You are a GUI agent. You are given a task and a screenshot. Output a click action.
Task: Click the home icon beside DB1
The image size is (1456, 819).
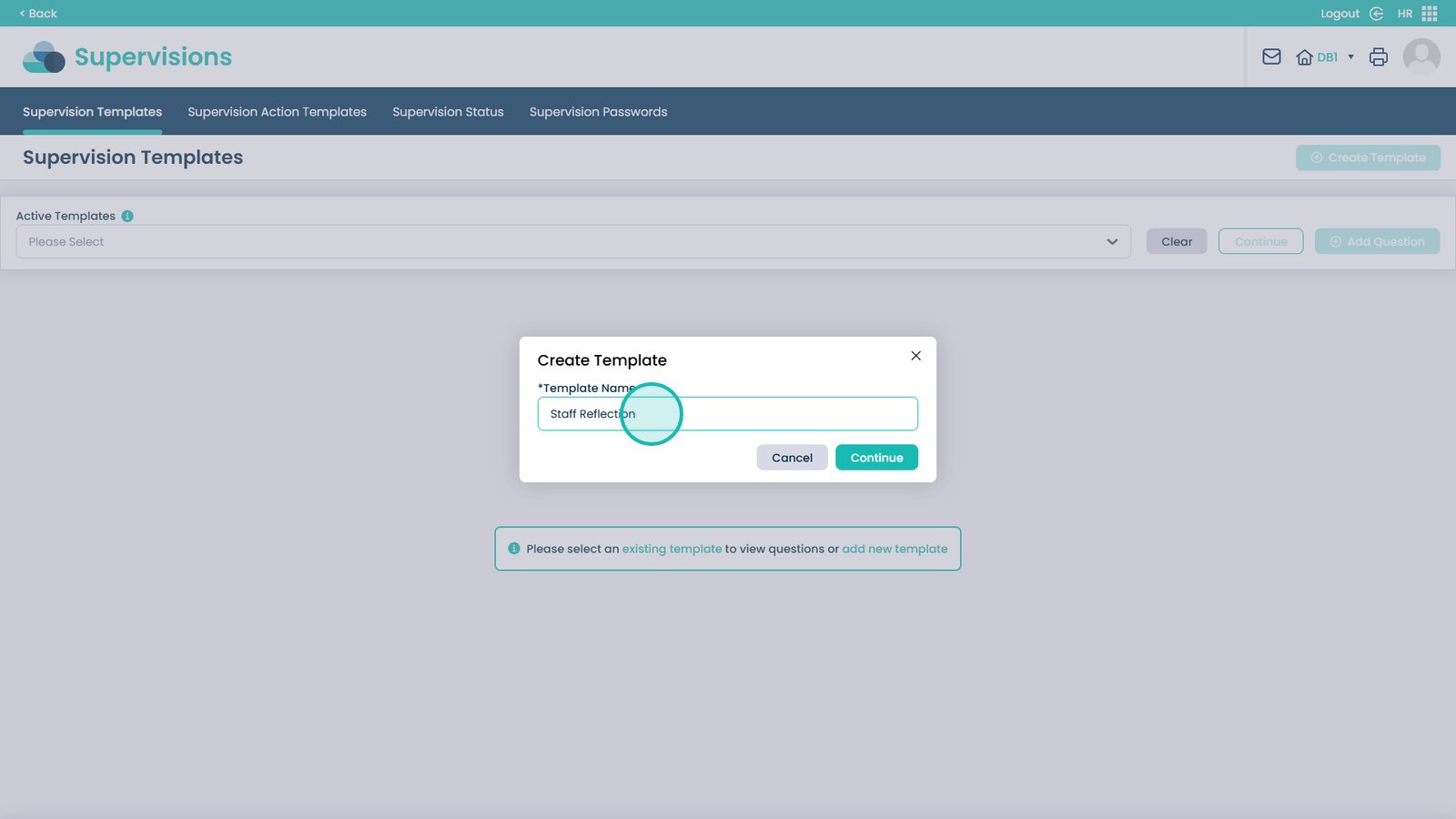(x=1304, y=57)
